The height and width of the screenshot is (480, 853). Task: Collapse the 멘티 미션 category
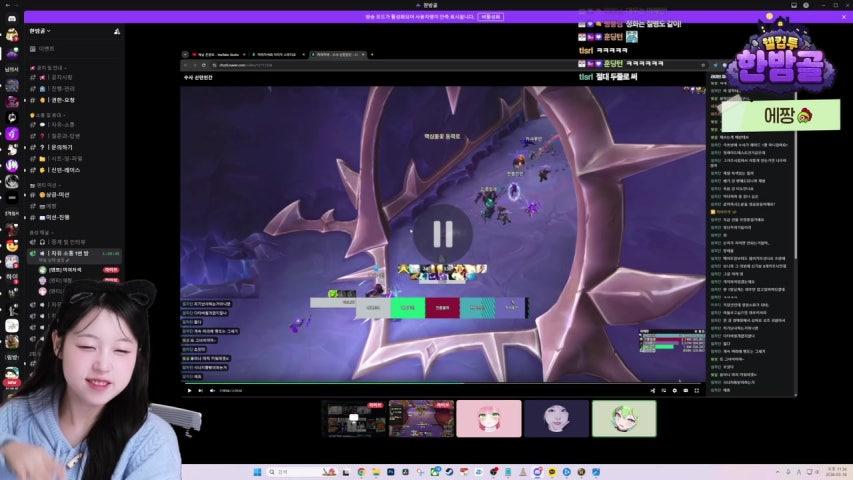(x=42, y=185)
